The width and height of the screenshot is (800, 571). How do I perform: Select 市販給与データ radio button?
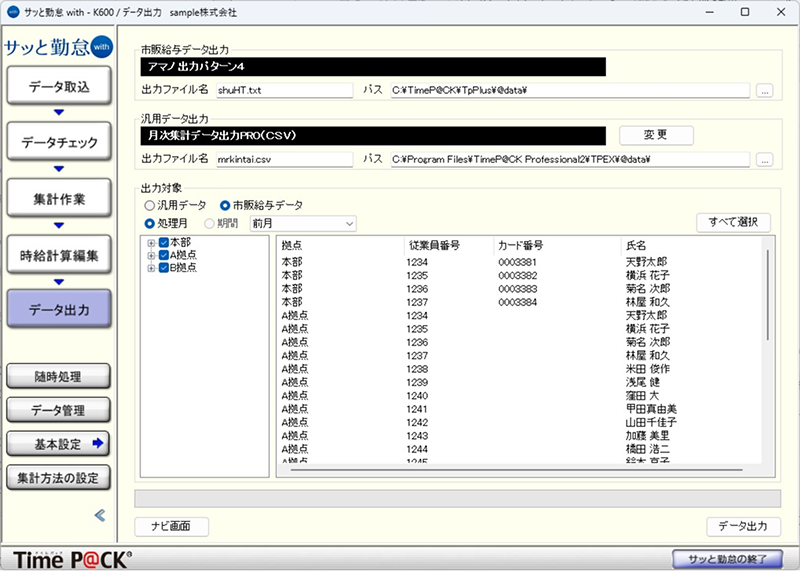(x=261, y=206)
